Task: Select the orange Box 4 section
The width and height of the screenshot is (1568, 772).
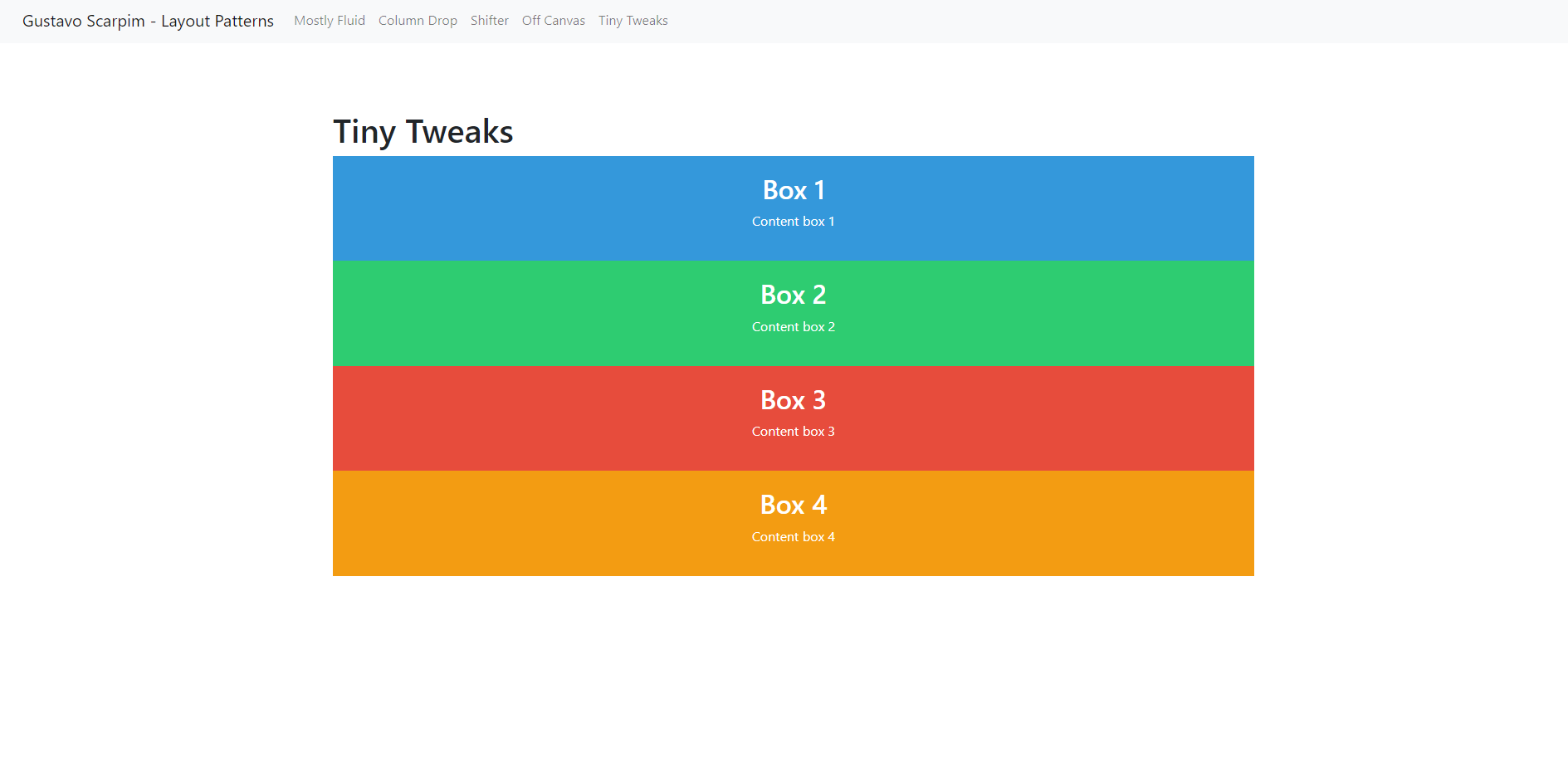Action: pyautogui.click(x=793, y=523)
